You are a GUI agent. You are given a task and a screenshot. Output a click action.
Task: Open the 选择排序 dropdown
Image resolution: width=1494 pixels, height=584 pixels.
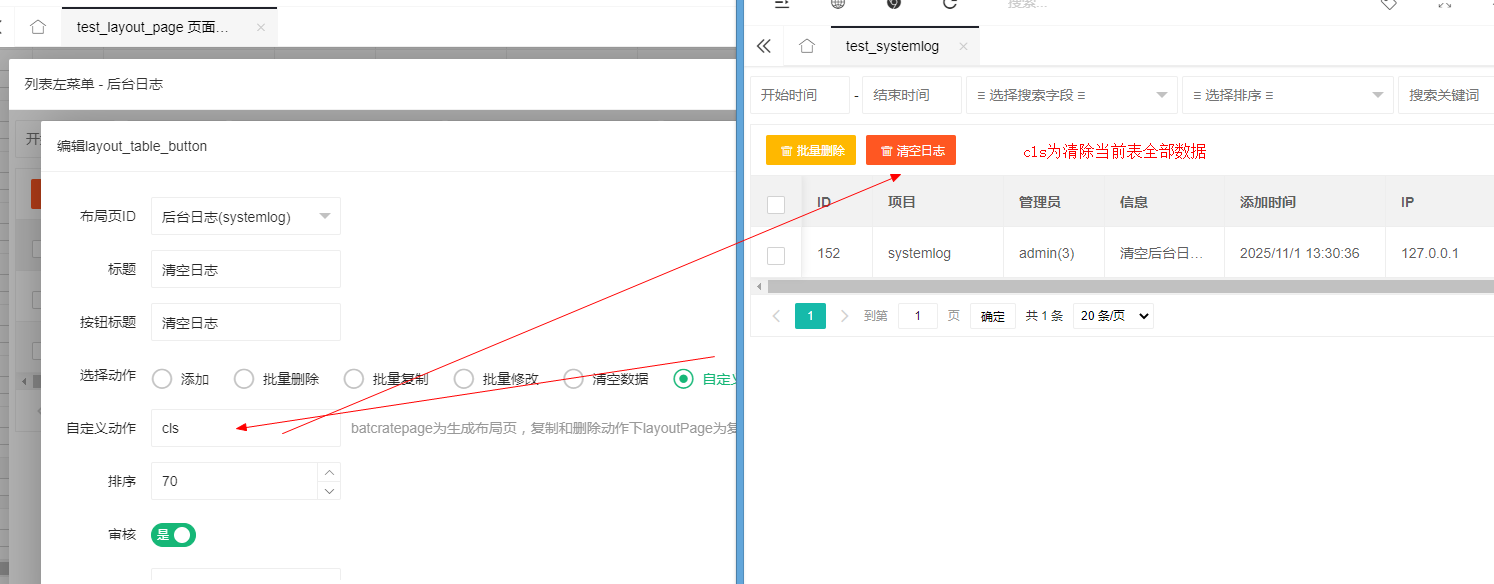click(1287, 95)
